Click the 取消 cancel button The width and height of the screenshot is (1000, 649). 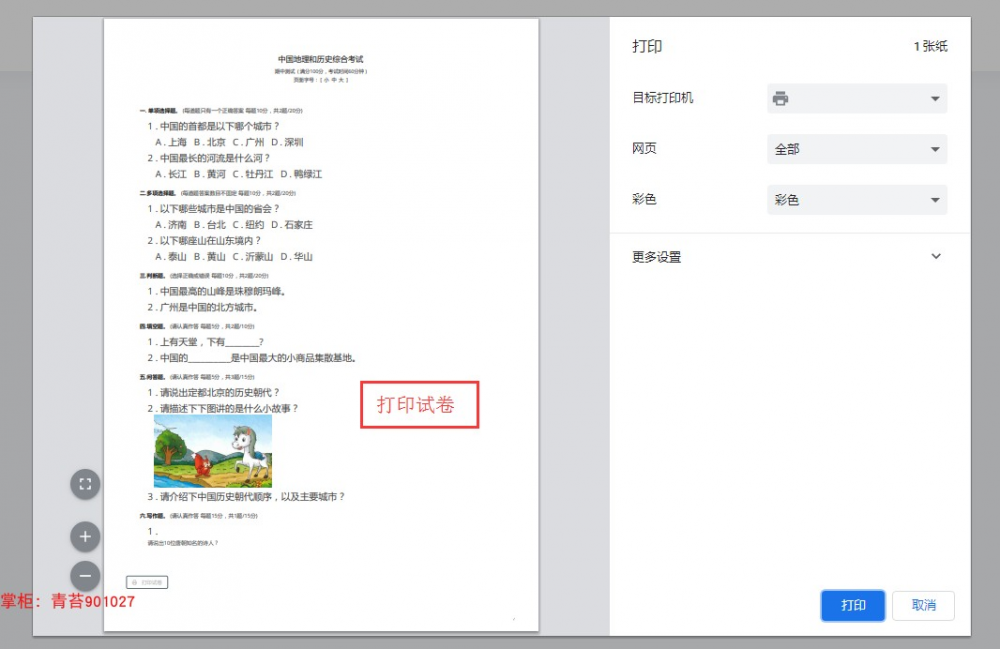(923, 605)
